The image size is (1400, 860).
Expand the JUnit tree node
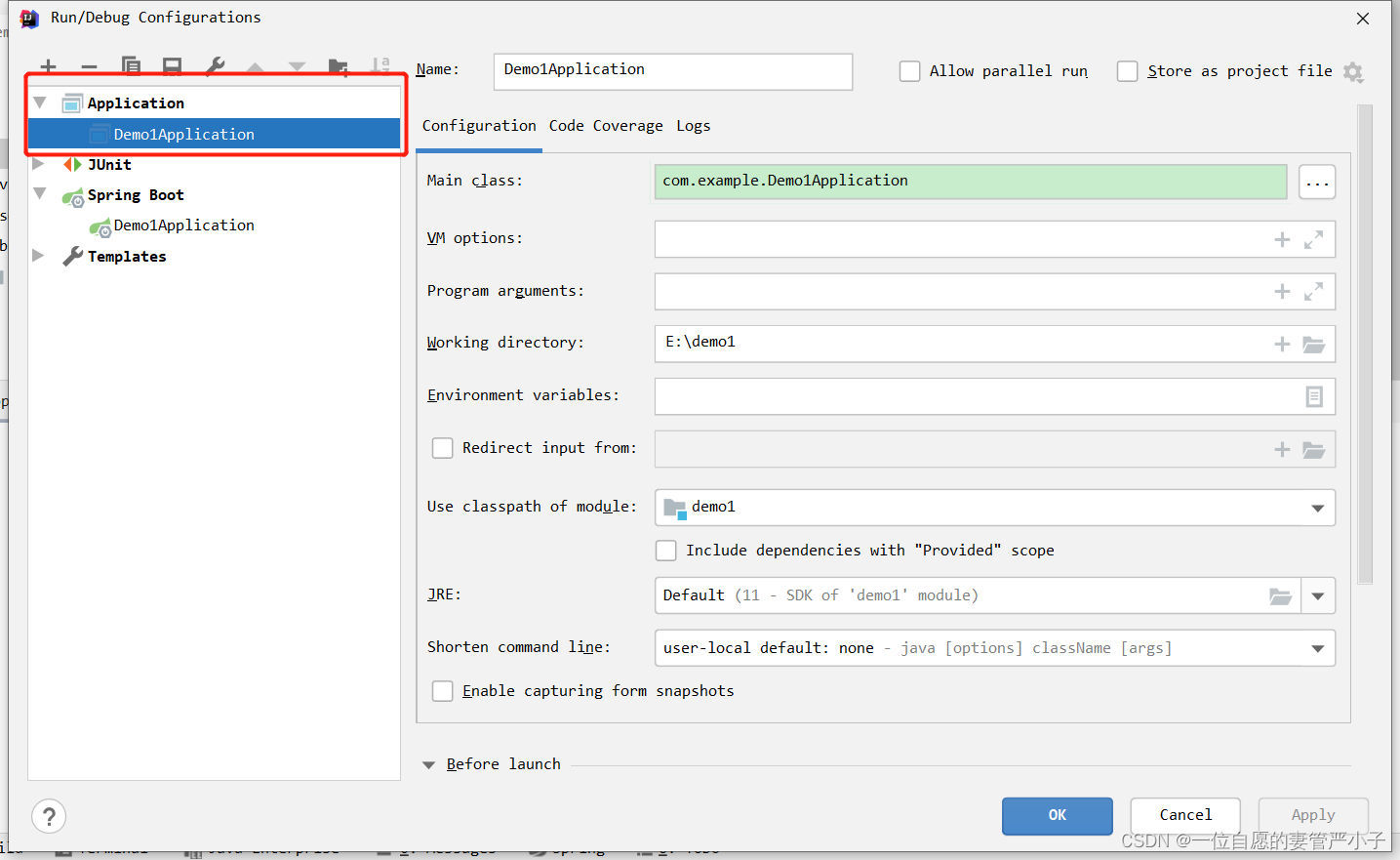coord(38,164)
